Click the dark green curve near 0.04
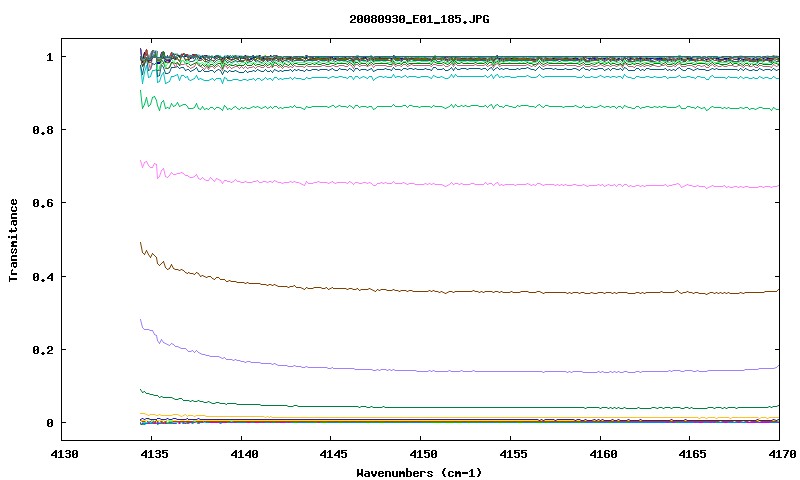This screenshot has height=480, width=800. point(459,408)
